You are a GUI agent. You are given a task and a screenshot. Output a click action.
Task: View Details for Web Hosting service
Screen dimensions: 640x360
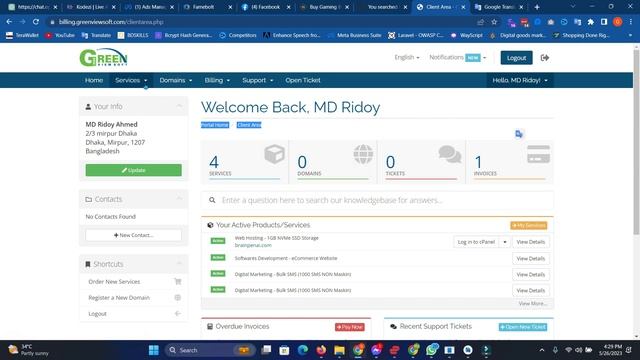coord(531,242)
